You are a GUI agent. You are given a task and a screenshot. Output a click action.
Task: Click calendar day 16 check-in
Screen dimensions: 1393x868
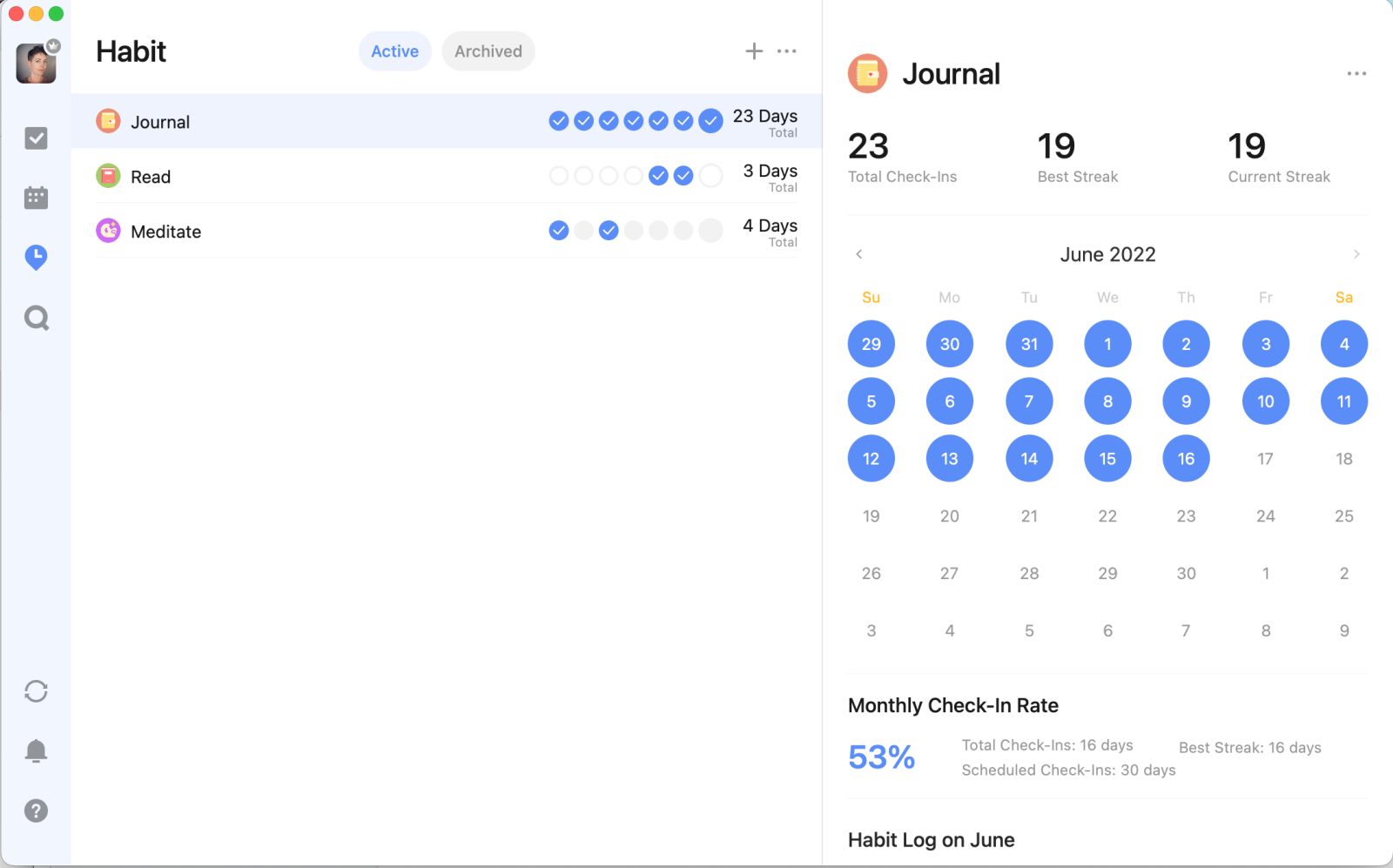tap(1186, 459)
